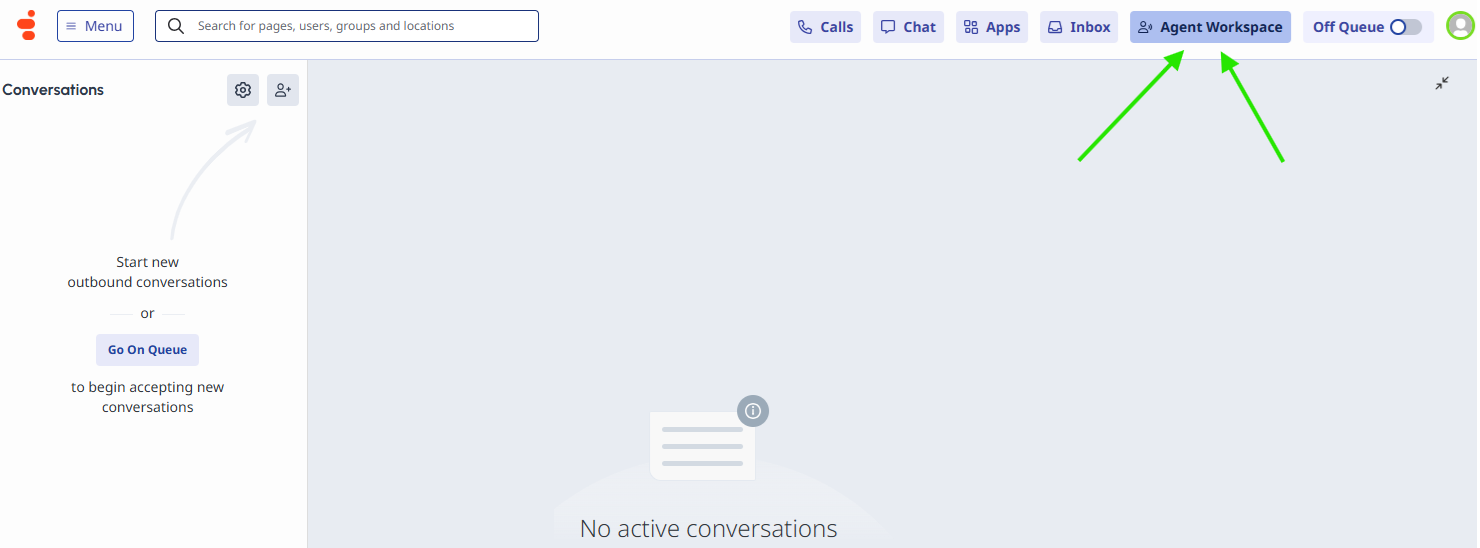
Task: Open the Chat panel
Action: [x=908, y=27]
